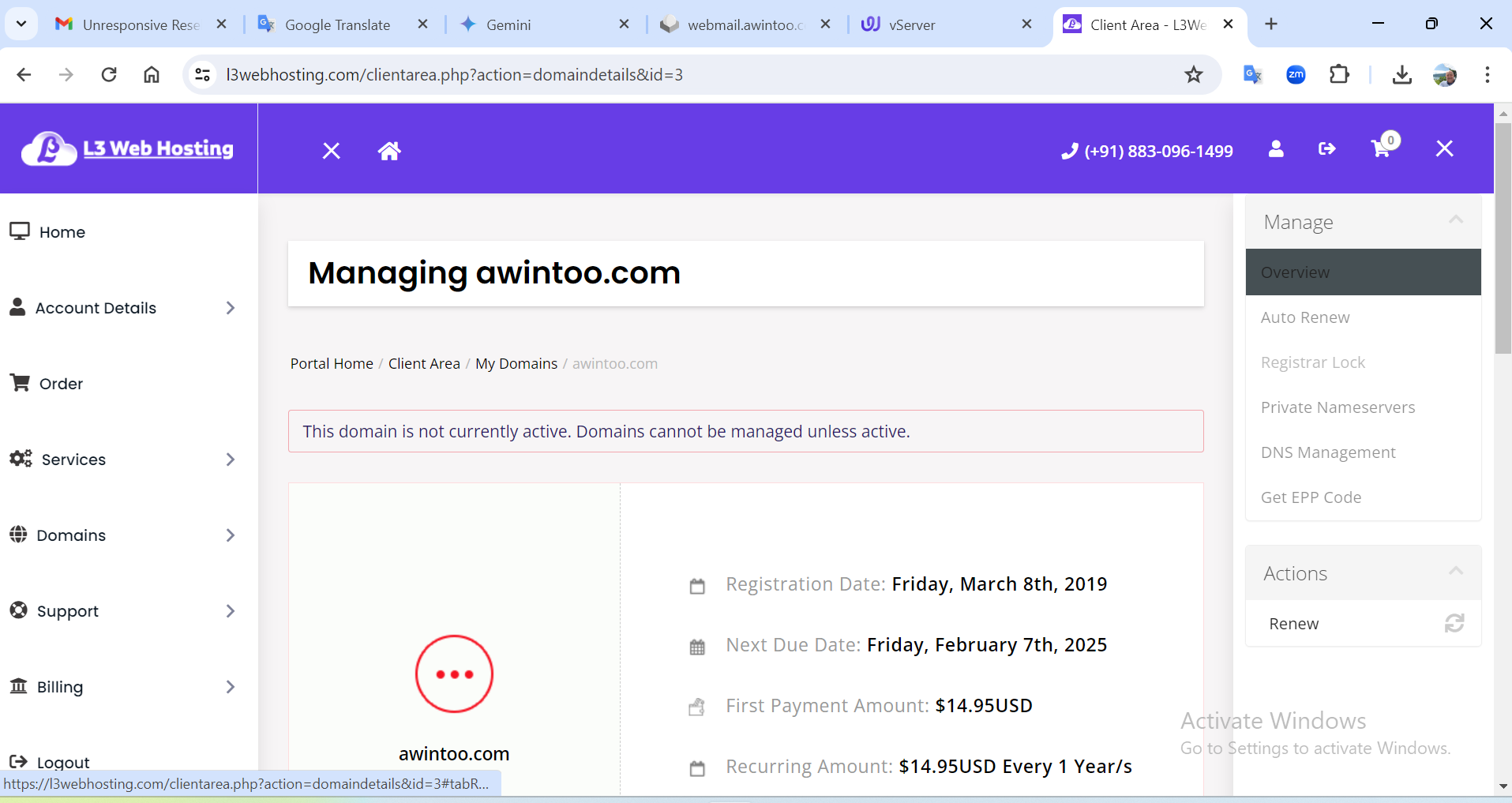Expand the Billing chevron arrow
The image size is (1512, 803).
coord(231,687)
